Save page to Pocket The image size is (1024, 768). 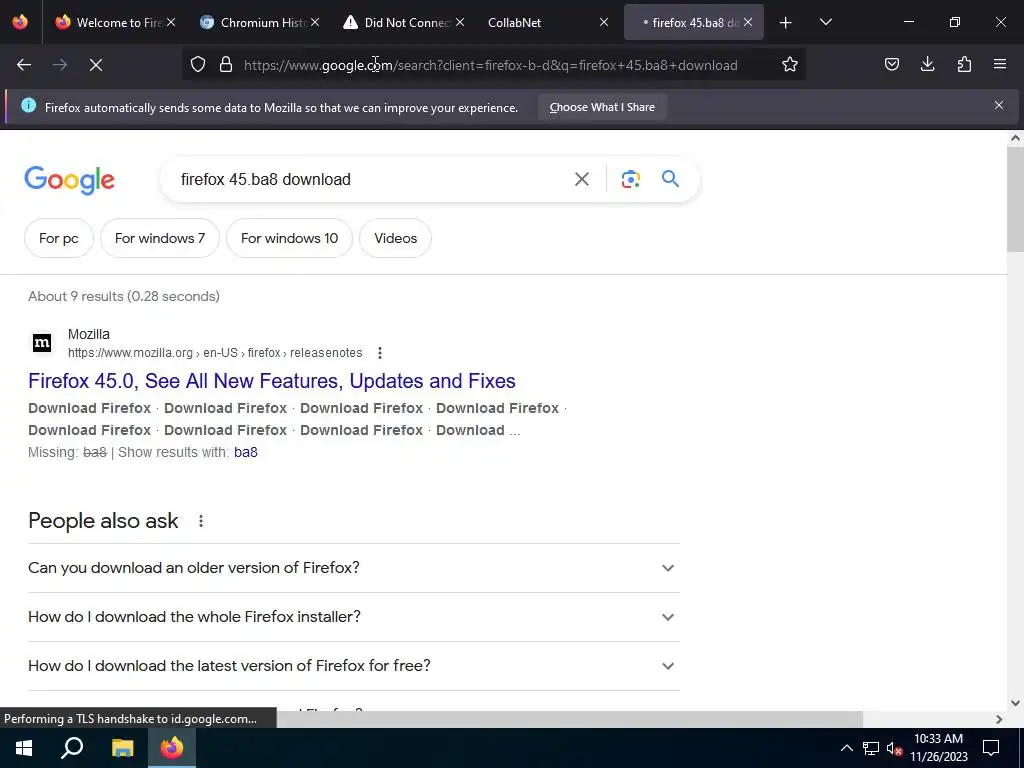[891, 65]
